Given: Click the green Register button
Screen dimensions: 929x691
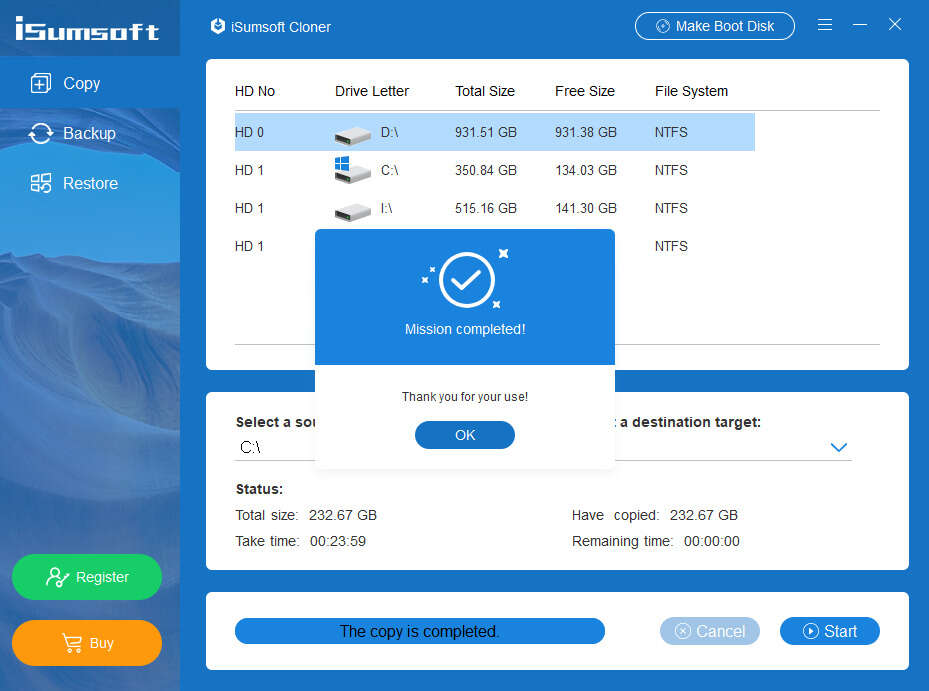Looking at the screenshot, I should (x=87, y=577).
